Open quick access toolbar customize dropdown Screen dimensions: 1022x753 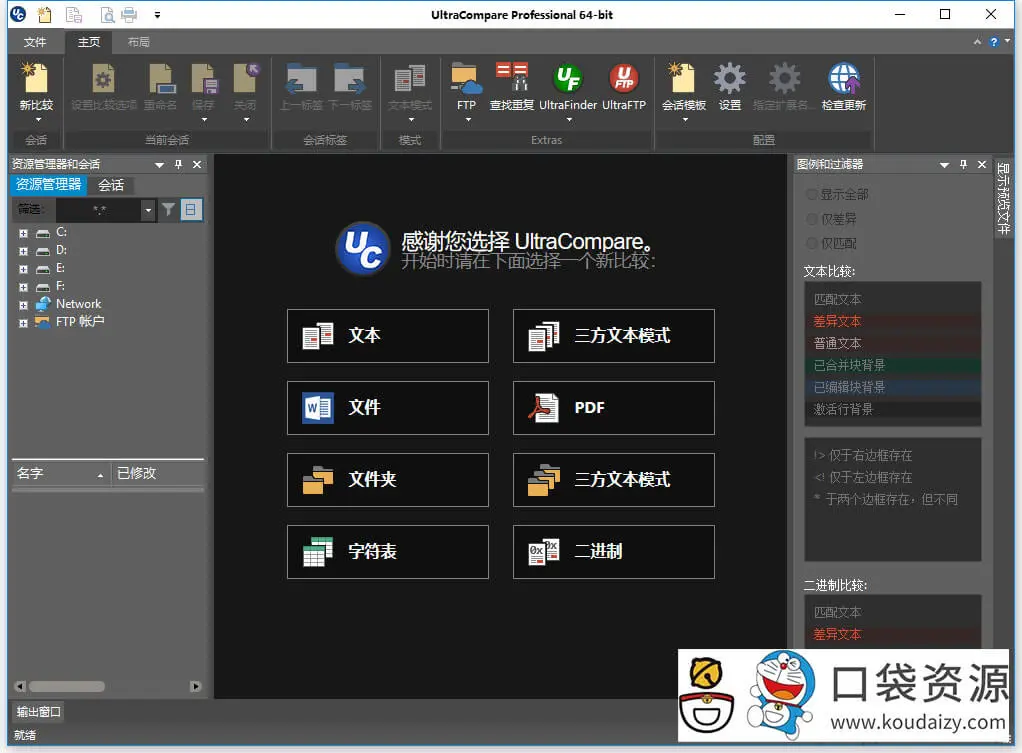click(x=157, y=14)
